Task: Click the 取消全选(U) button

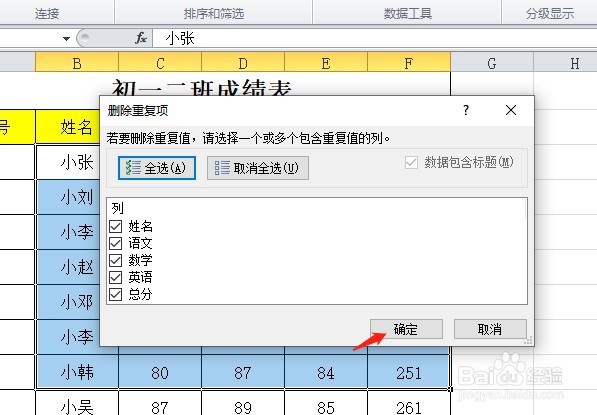Action: tap(258, 168)
